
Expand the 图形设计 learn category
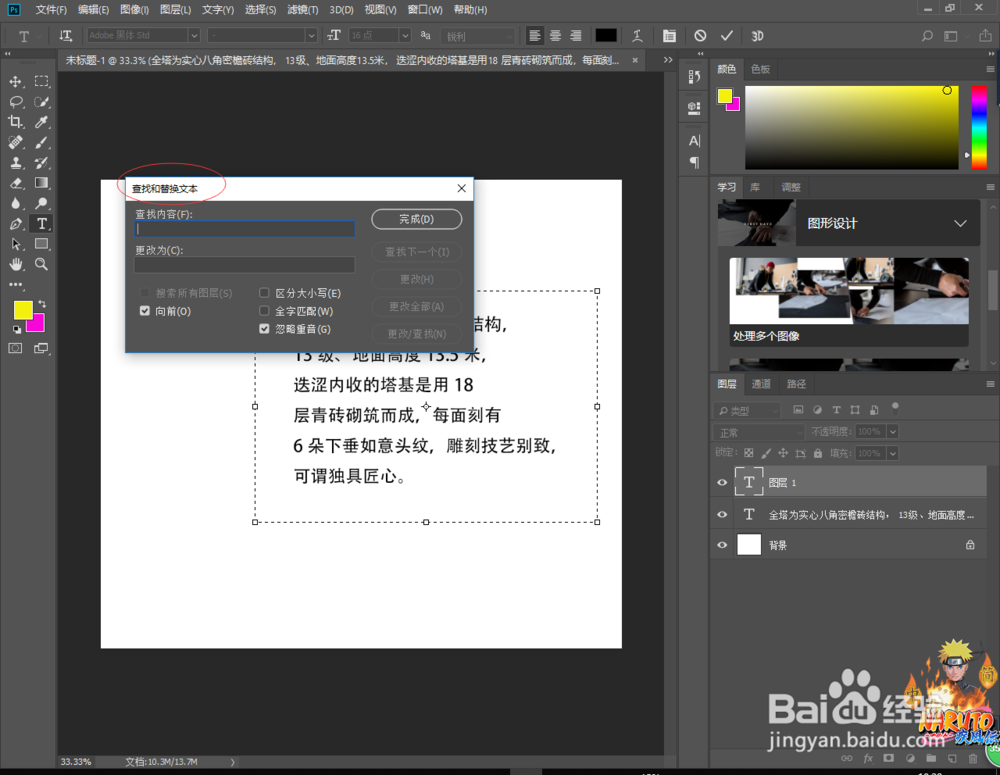960,223
